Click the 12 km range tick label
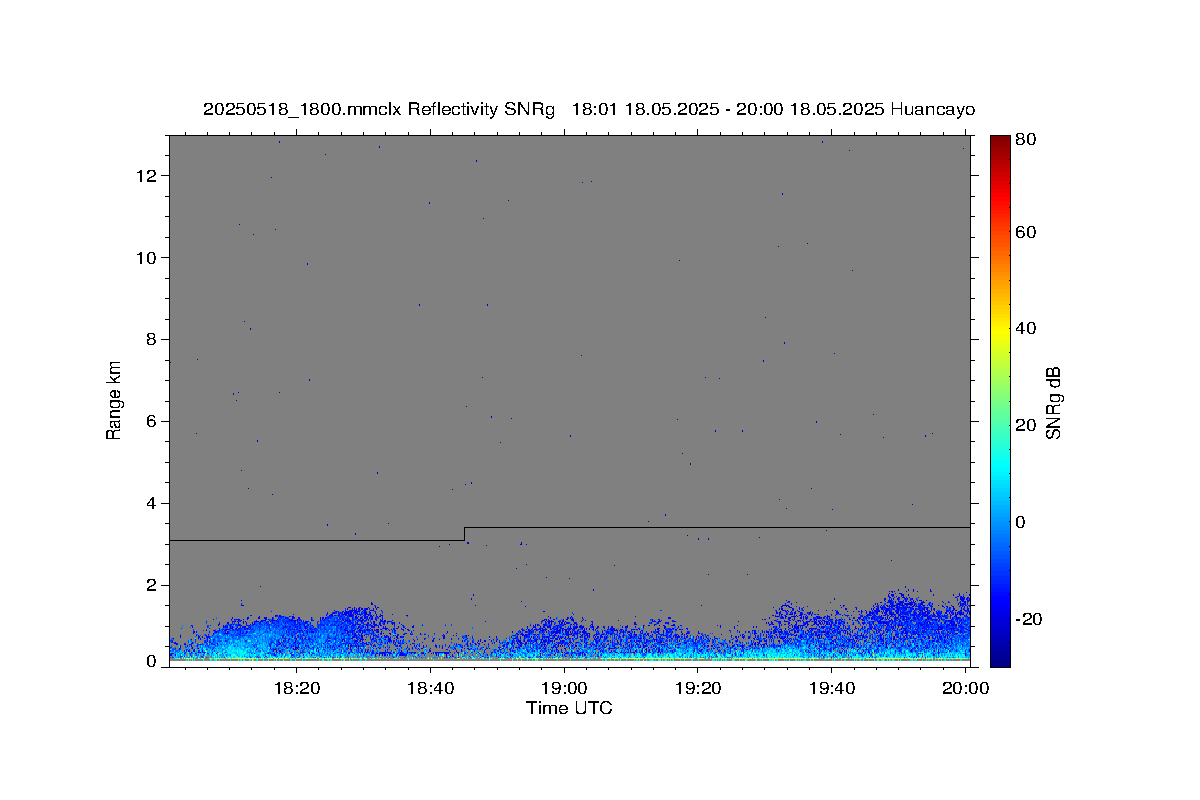The height and width of the screenshot is (800, 1200). pos(149,176)
